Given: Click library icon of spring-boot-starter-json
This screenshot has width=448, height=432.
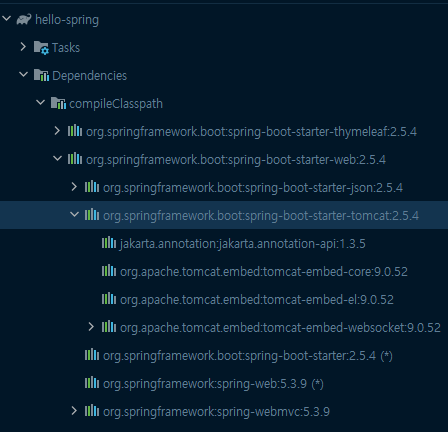Looking at the screenshot, I should click(x=92, y=187).
